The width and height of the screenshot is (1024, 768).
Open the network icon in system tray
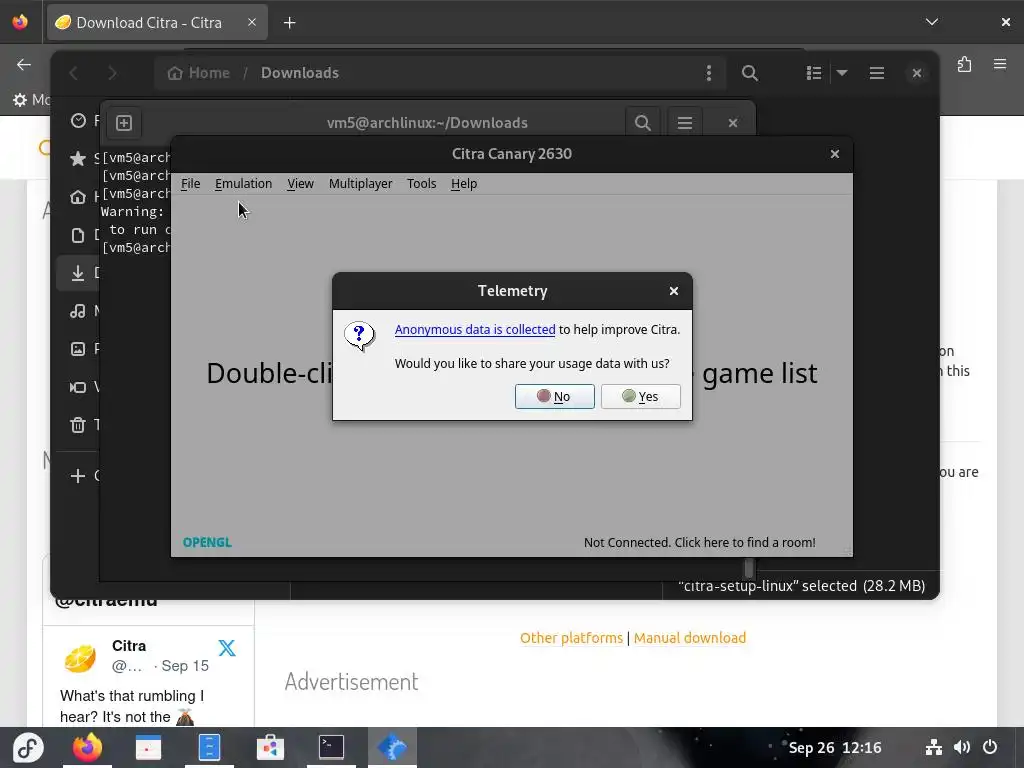tap(934, 747)
